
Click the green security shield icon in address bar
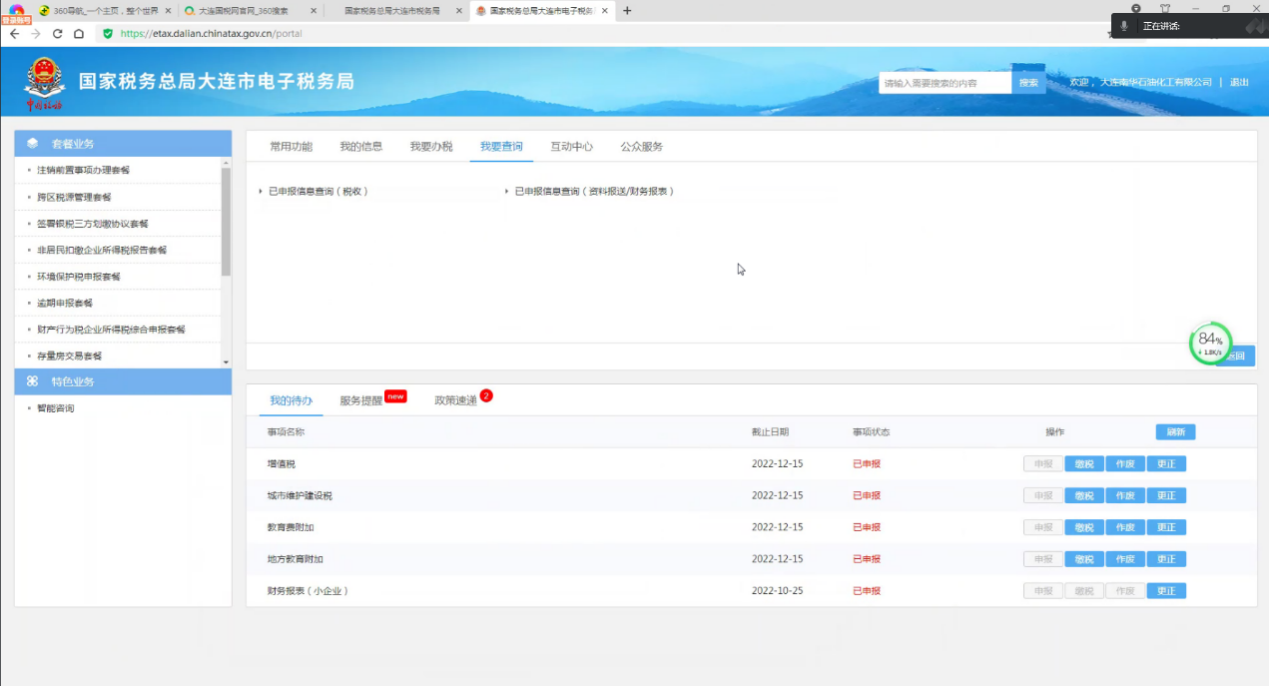[x=108, y=33]
